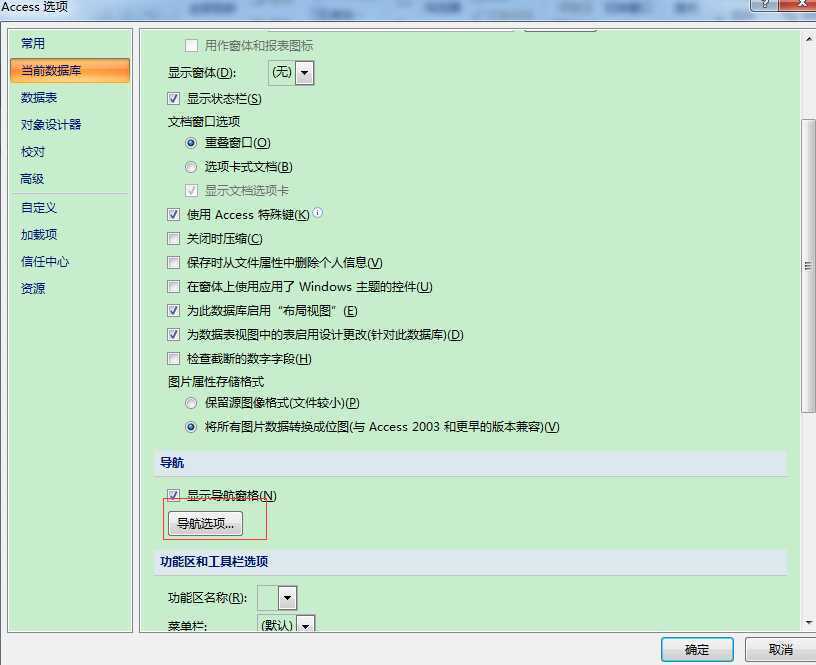Open the 菜单栏 (默认) dropdown

305,625
